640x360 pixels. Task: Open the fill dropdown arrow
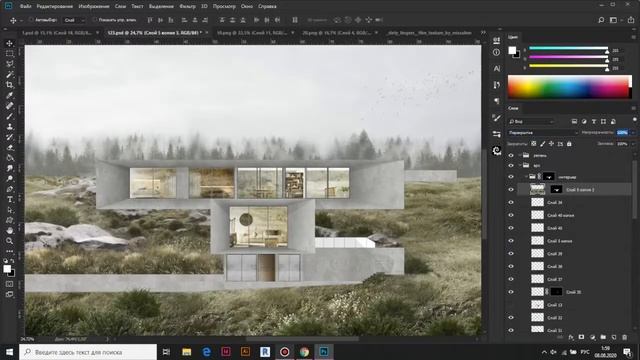coord(633,144)
